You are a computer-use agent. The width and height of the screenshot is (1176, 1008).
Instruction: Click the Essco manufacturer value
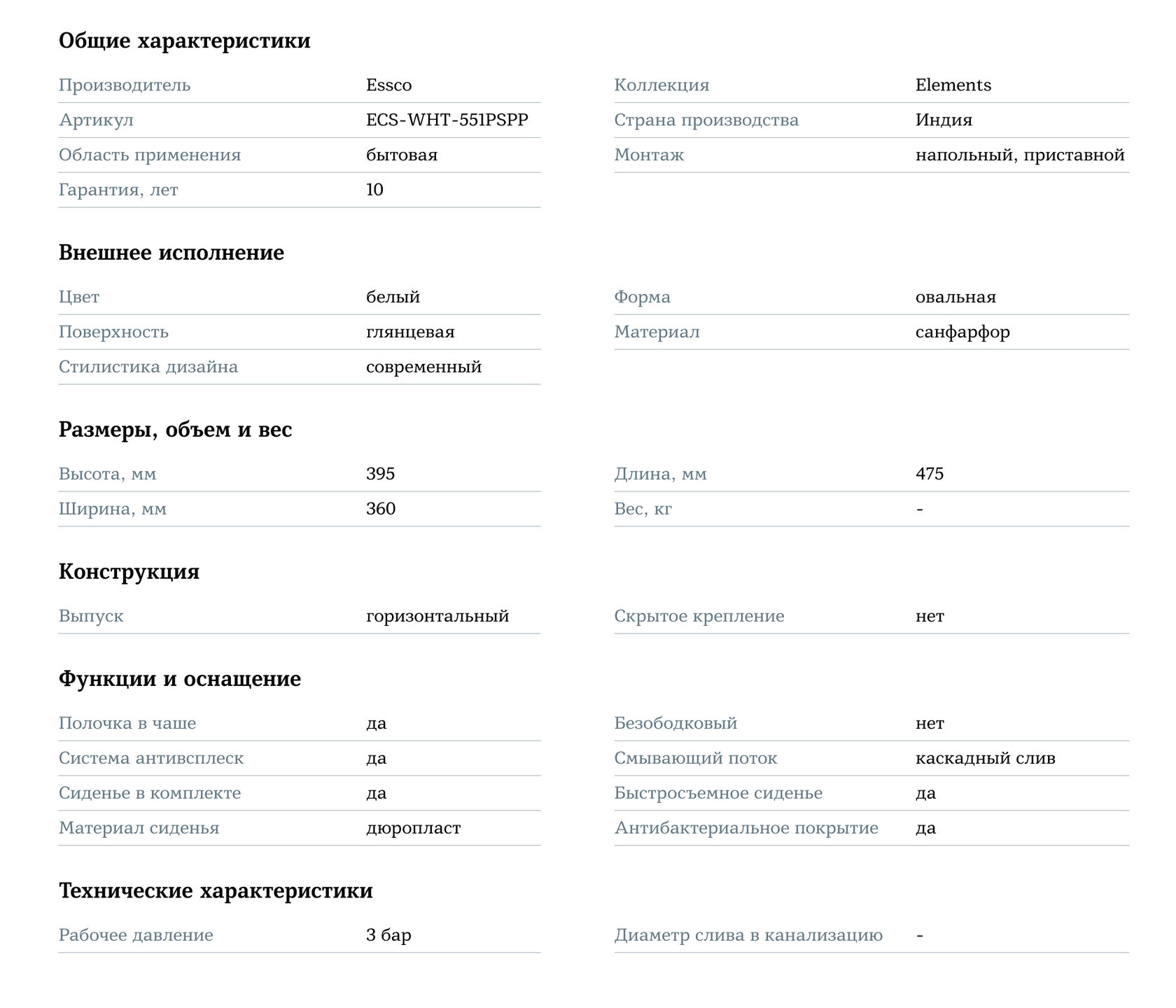point(388,85)
